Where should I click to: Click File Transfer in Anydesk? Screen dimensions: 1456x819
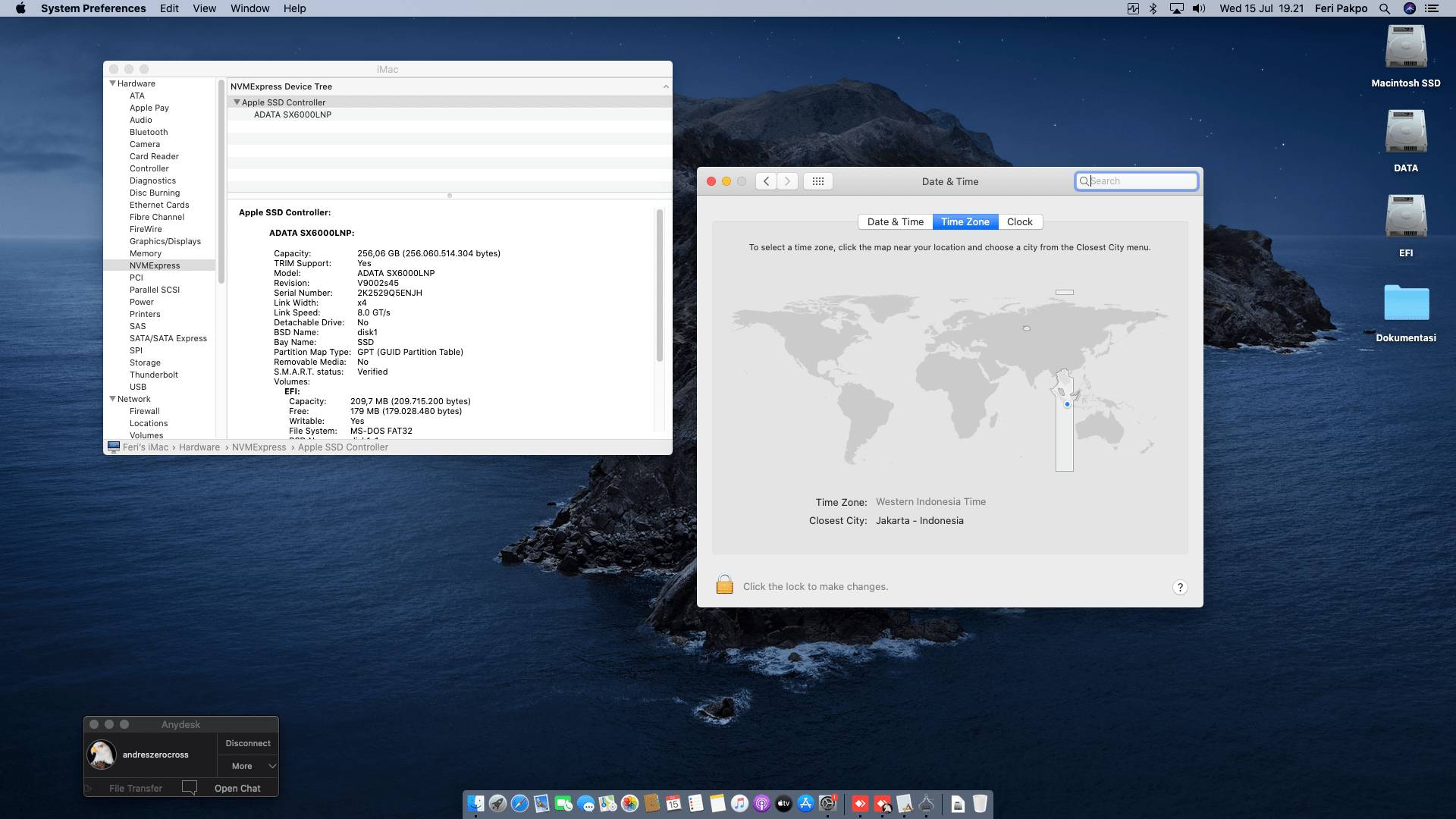136,788
